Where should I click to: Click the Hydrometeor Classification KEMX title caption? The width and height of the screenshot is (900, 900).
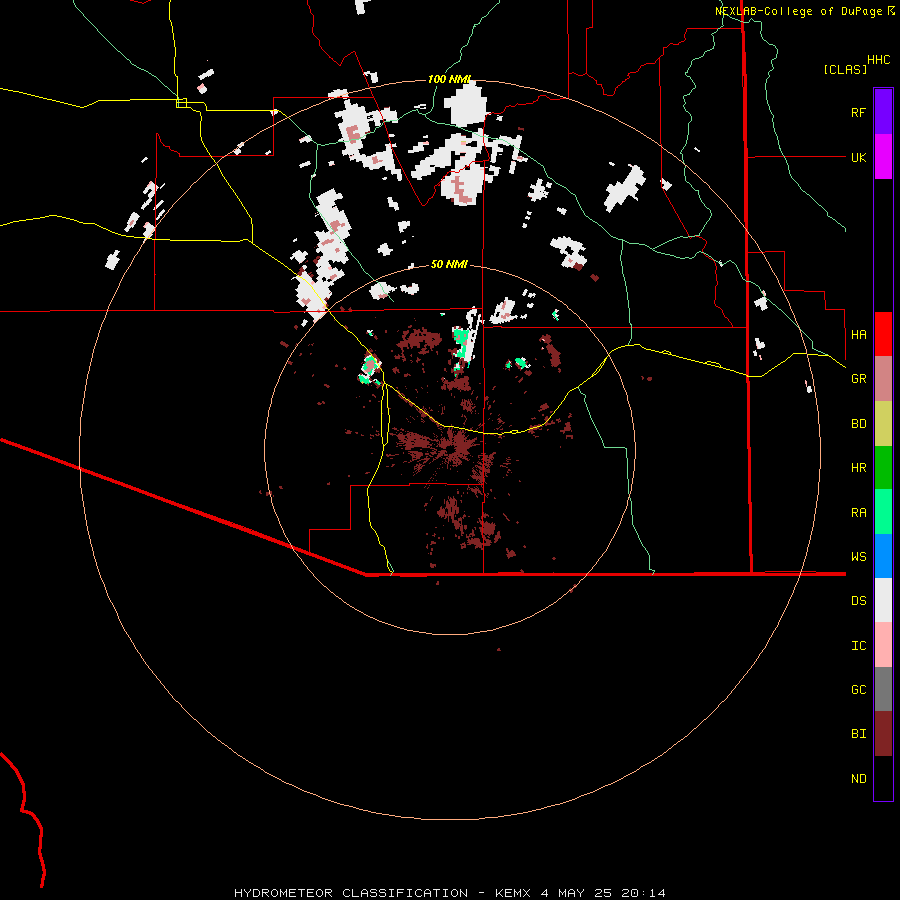point(450,893)
